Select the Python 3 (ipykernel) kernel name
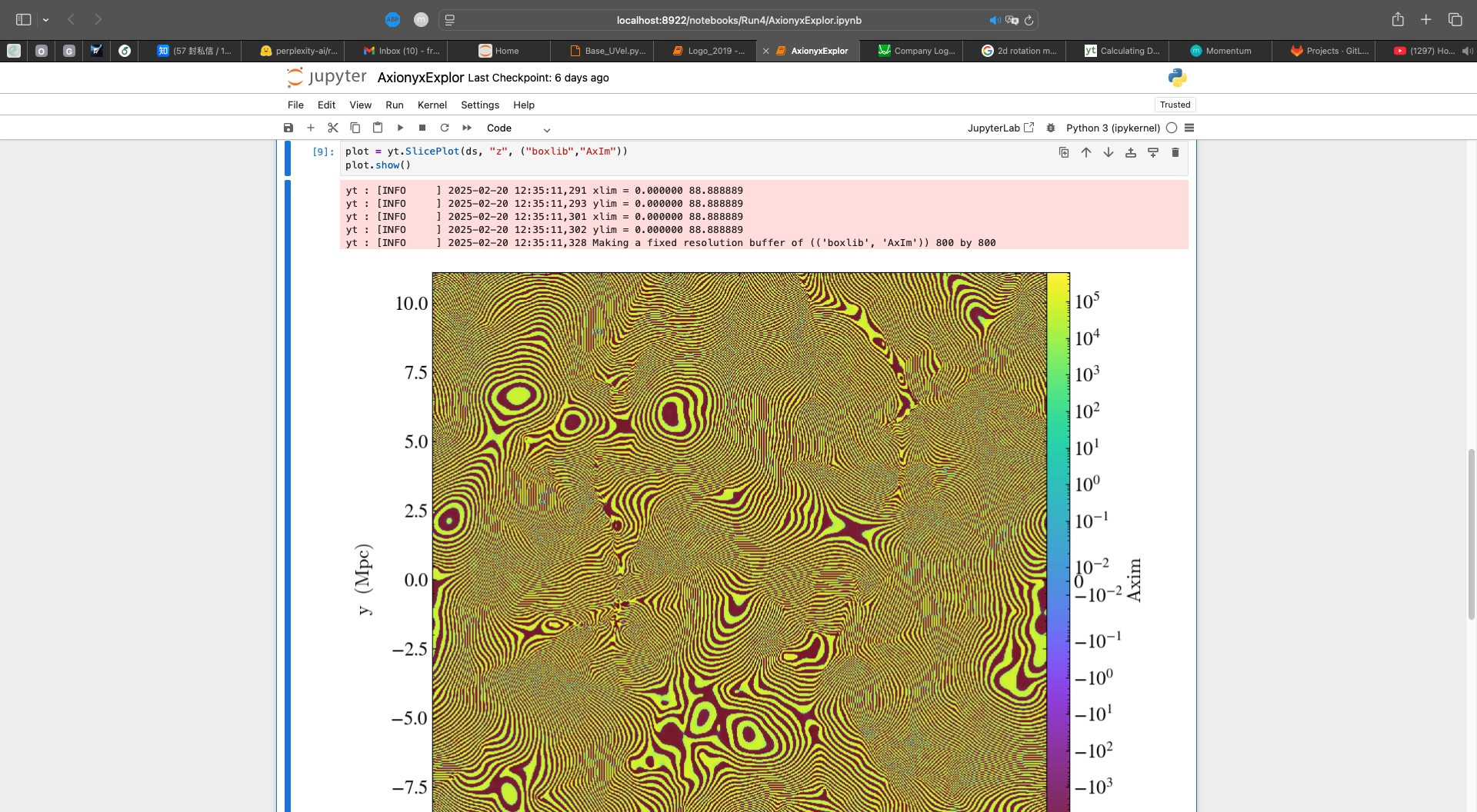 (1113, 128)
